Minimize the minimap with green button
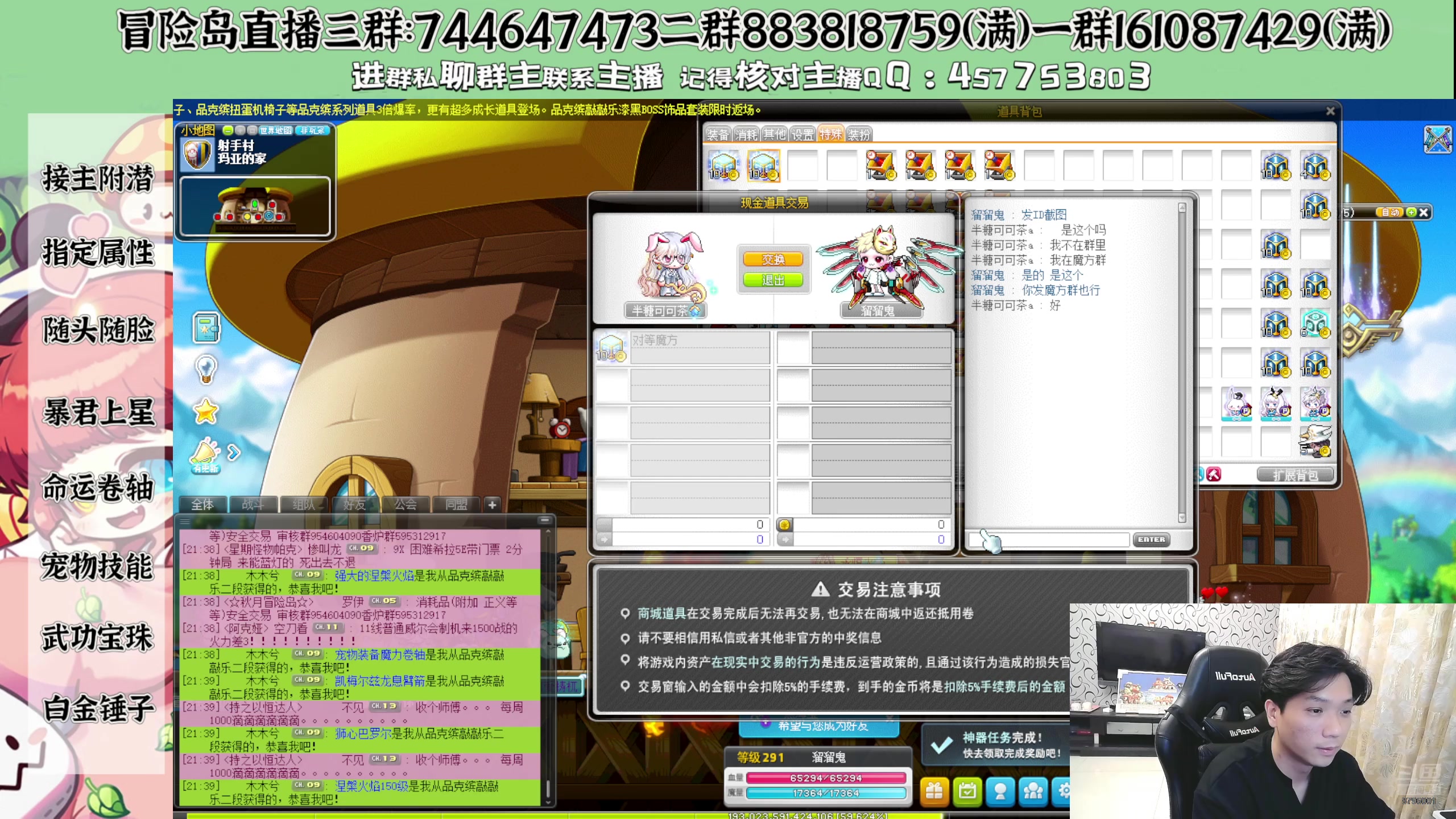Image resolution: width=1456 pixels, height=819 pixels. click(x=227, y=130)
